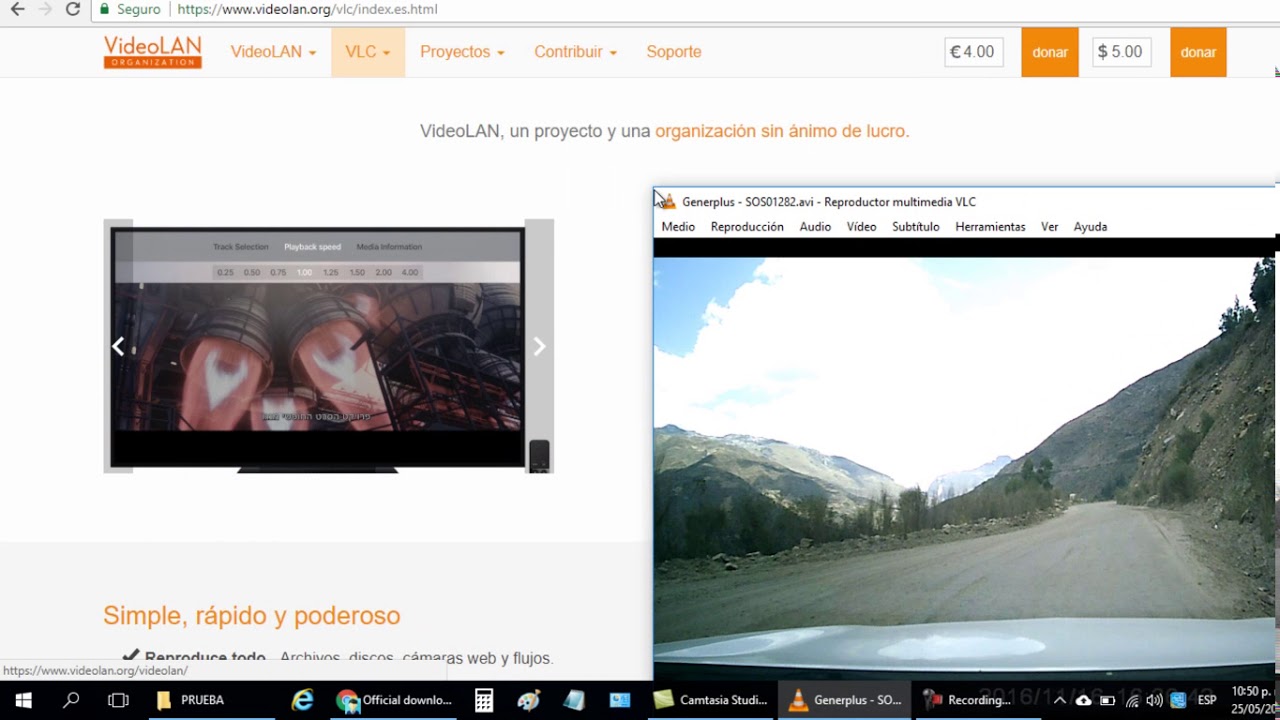The width and height of the screenshot is (1280, 720).
Task: Click the green Seguro padlock icon
Action: point(105,9)
